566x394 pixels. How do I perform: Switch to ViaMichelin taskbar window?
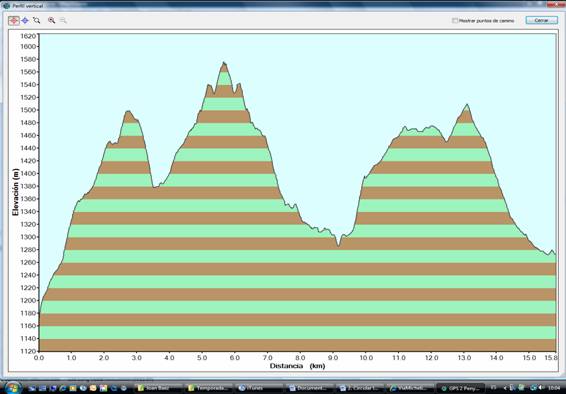tap(409, 388)
